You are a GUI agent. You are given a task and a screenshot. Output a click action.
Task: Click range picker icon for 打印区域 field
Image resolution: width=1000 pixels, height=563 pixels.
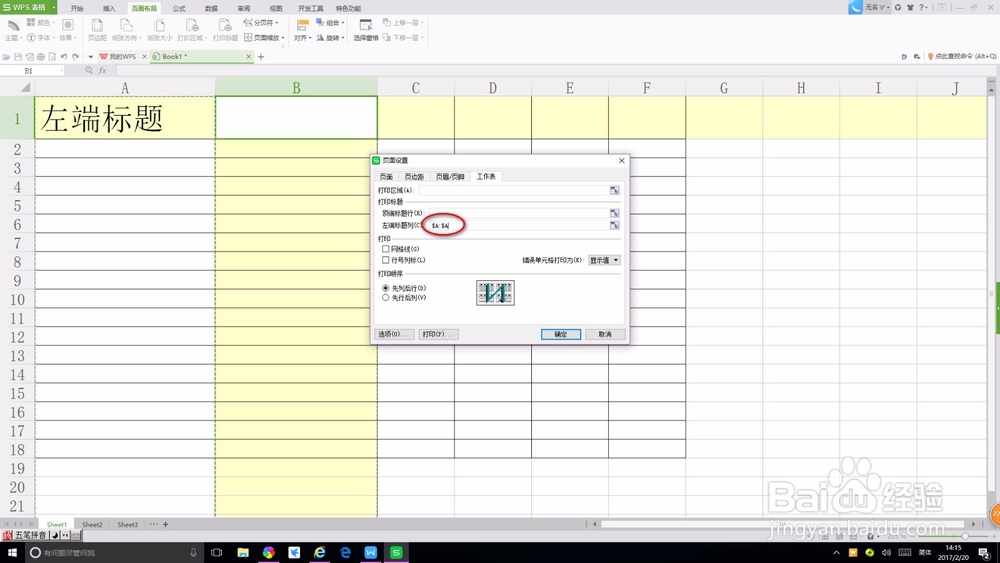(614, 190)
